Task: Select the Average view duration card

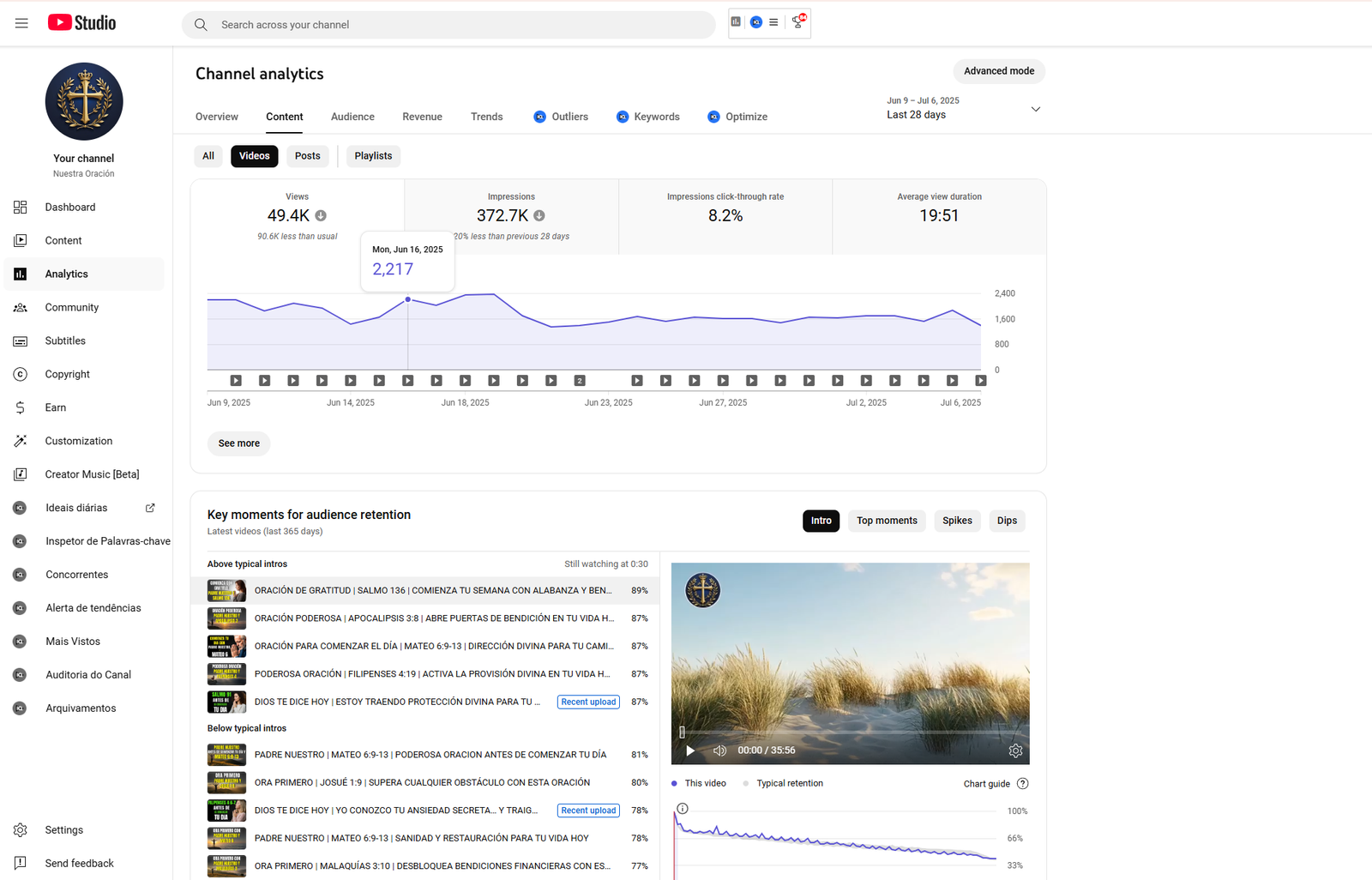Action: (939, 217)
